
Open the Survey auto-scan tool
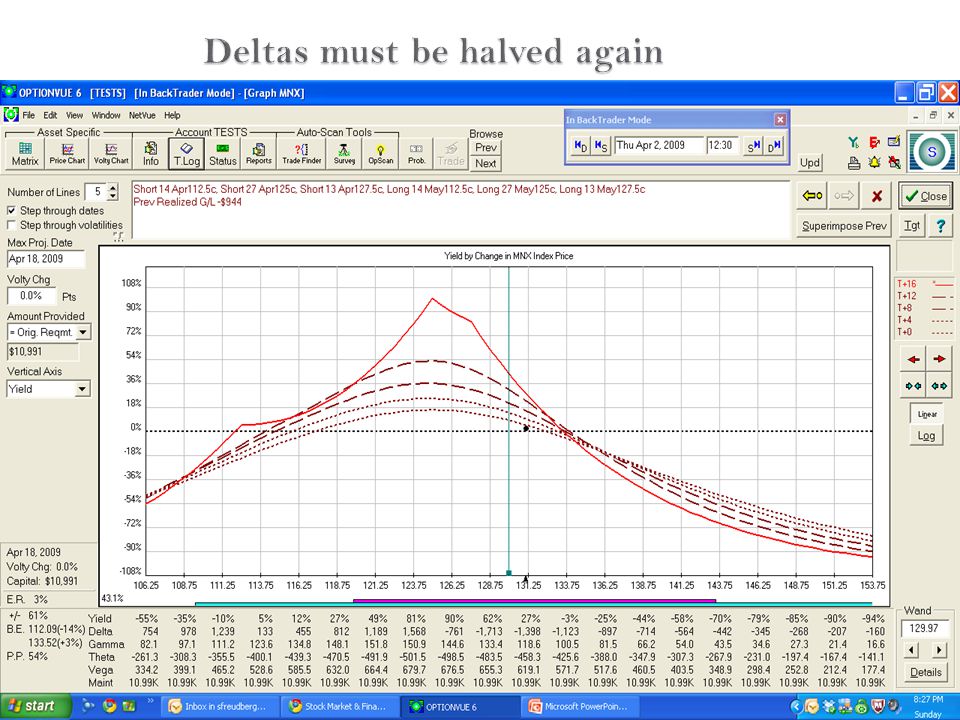pos(344,154)
